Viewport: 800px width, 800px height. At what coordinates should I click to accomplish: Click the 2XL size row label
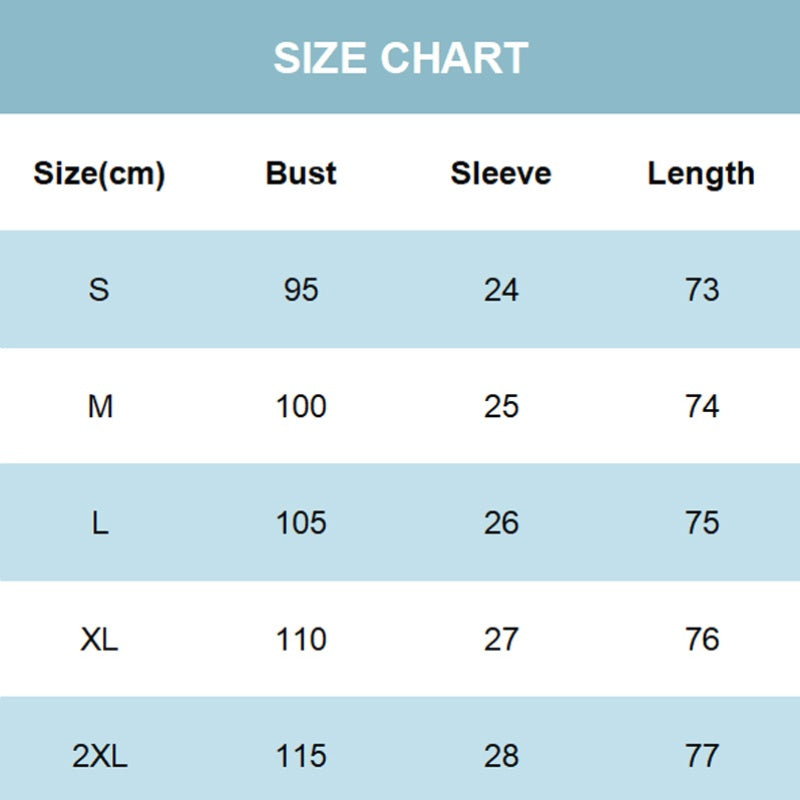(100, 756)
